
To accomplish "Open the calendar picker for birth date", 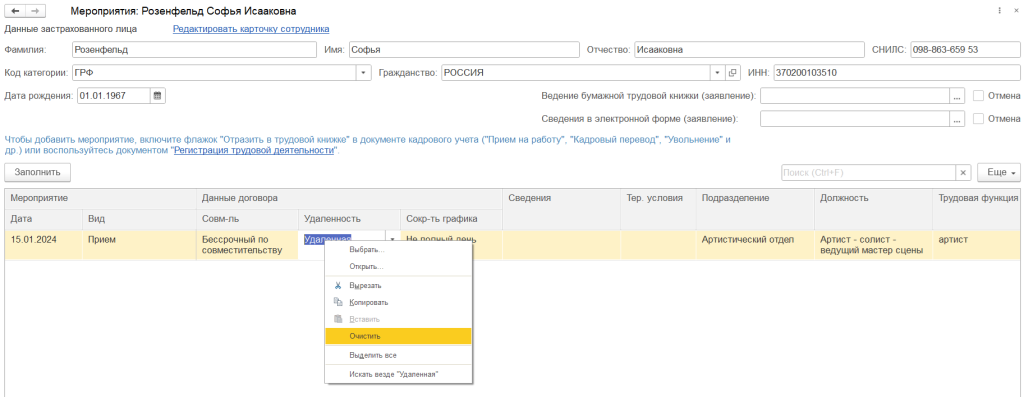I will point(157,95).
